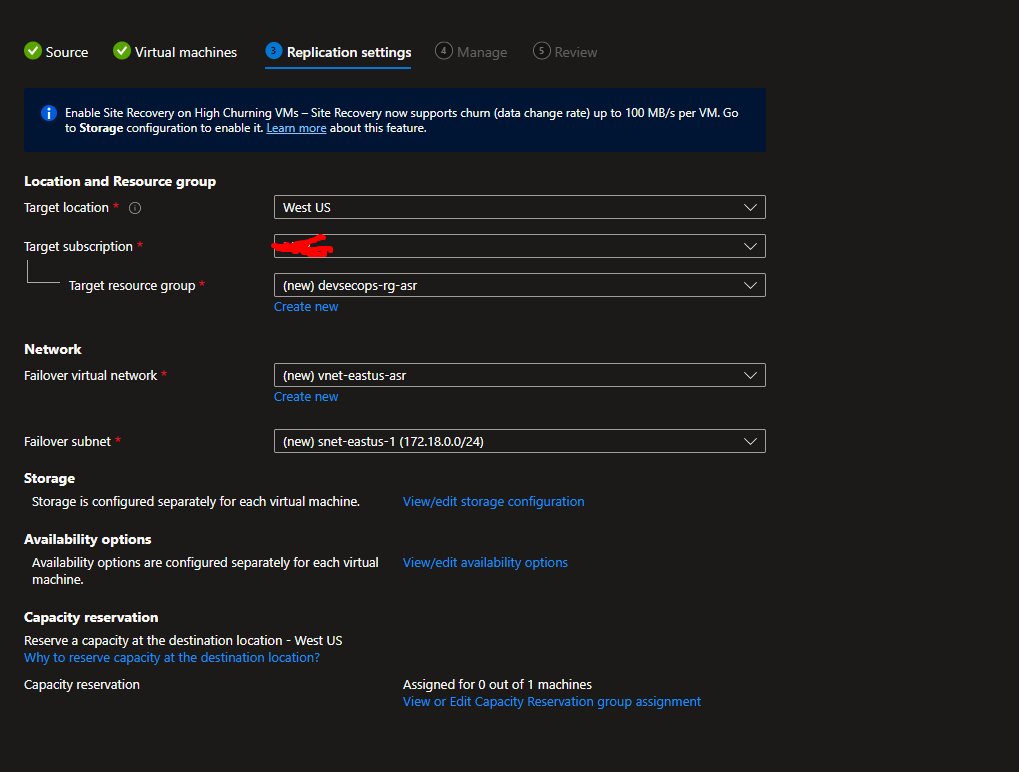Viewport: 1019px width, 772px height.
Task: Click the blue info icon in banner
Action: pos(49,113)
